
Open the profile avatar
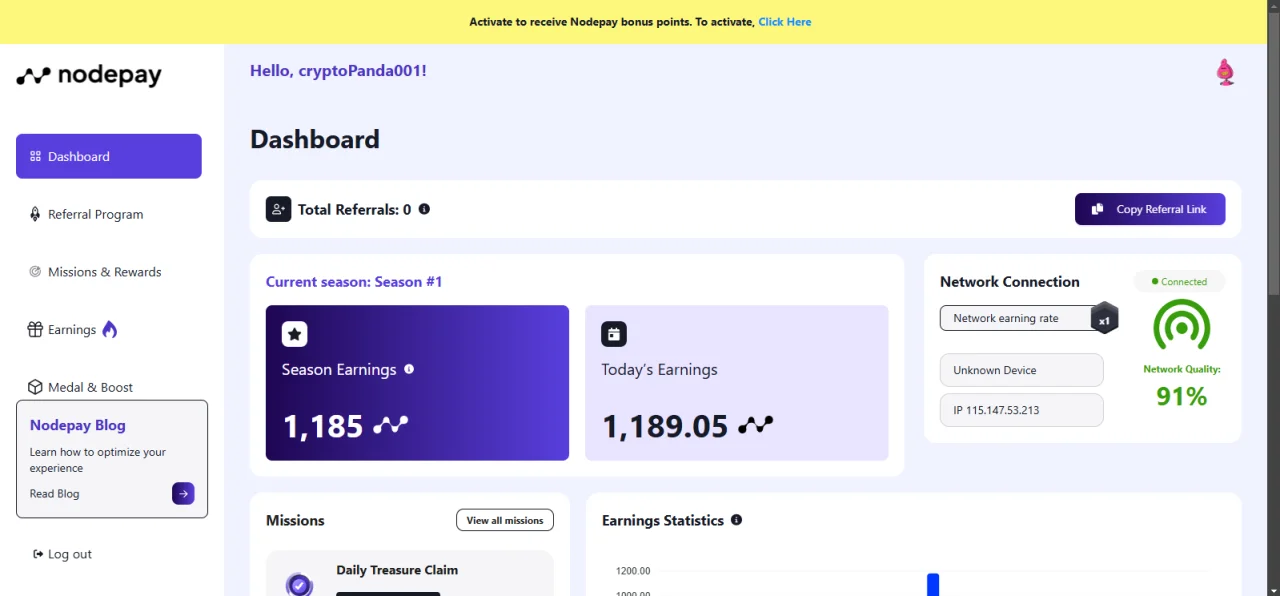[x=1225, y=72]
